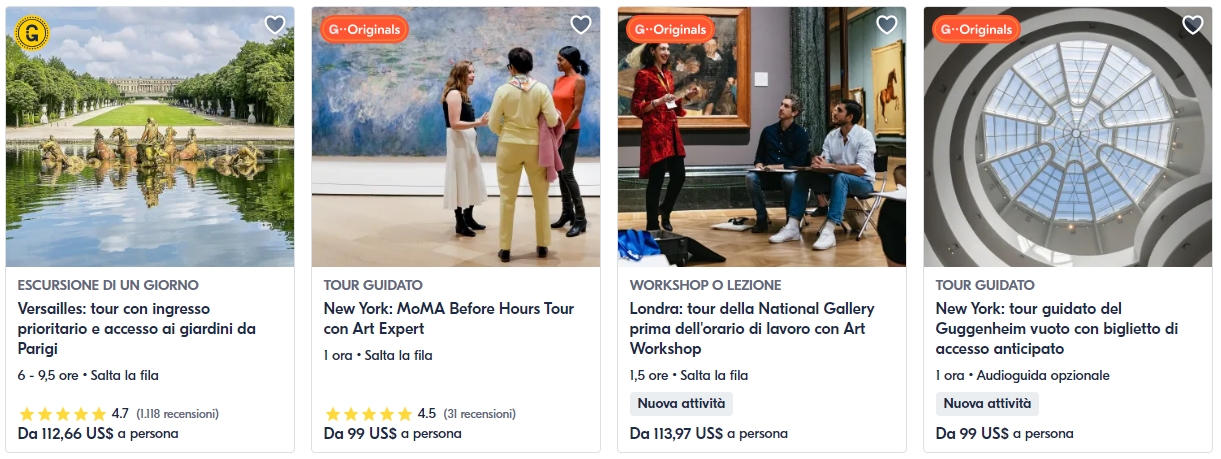Click the Originals badge on MoMA card
Screen dimensions: 1221x459
[x=364, y=30]
